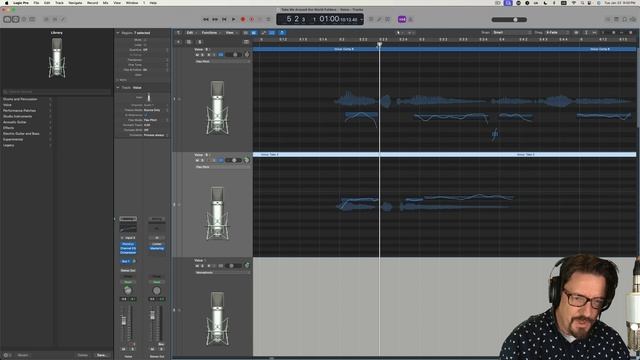Click the channel strip volume fader

[x=124, y=321]
